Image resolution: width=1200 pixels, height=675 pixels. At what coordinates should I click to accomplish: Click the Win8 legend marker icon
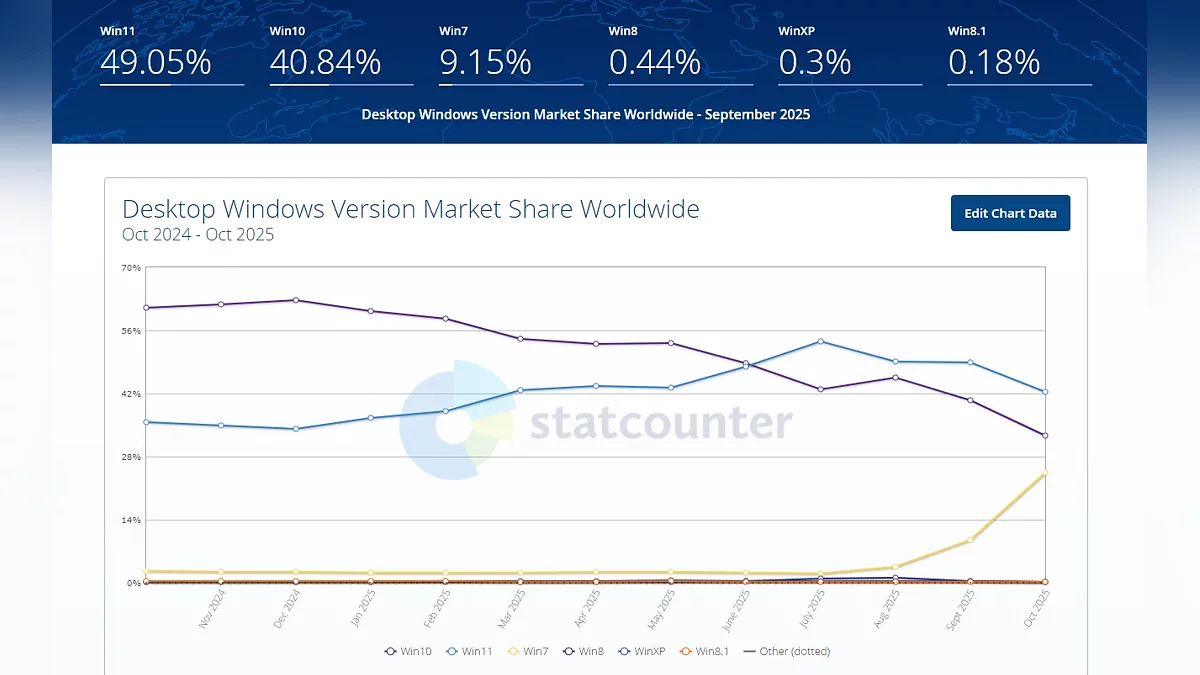coord(570,651)
